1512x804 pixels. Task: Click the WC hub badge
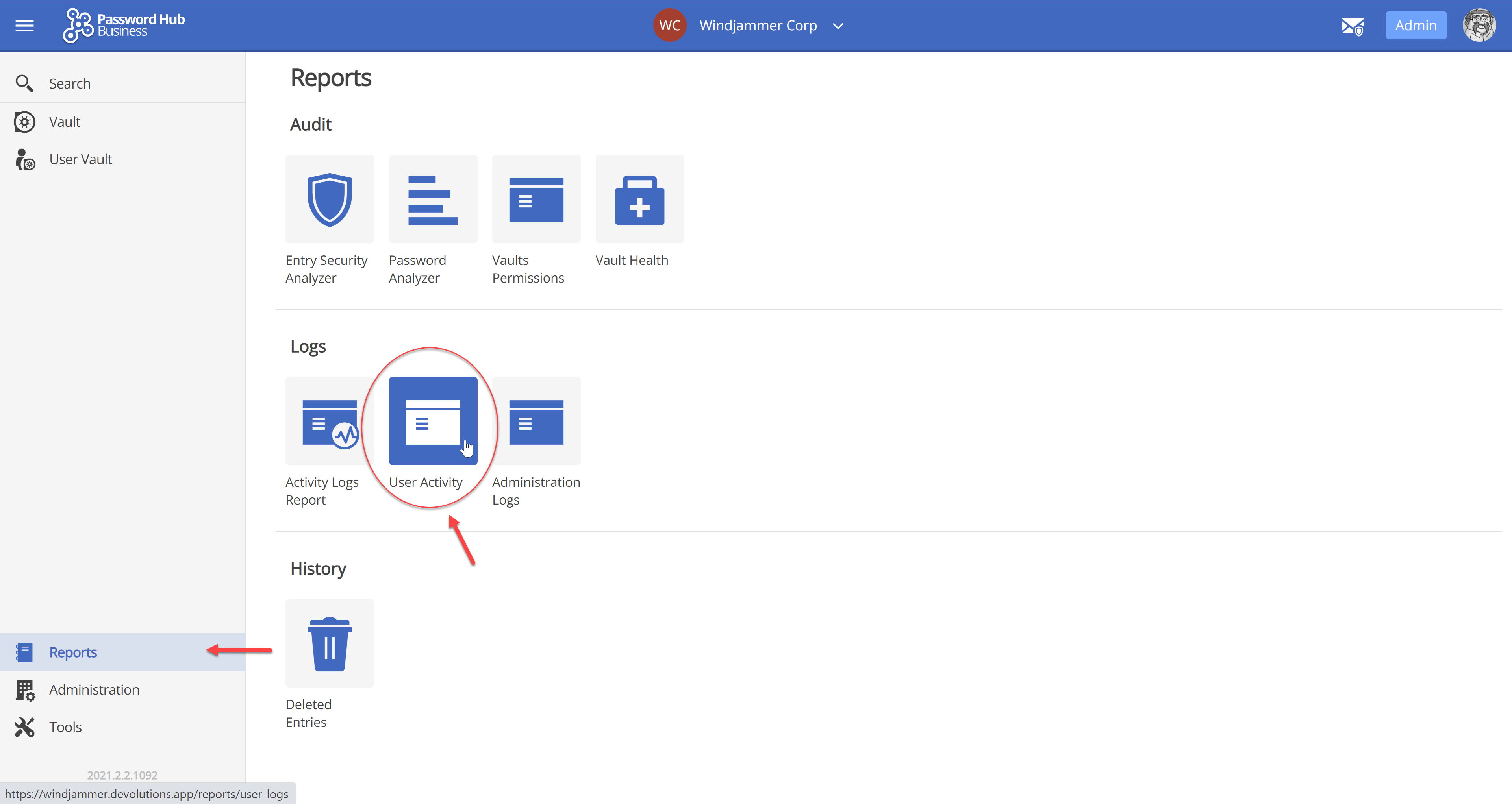pyautogui.click(x=669, y=25)
